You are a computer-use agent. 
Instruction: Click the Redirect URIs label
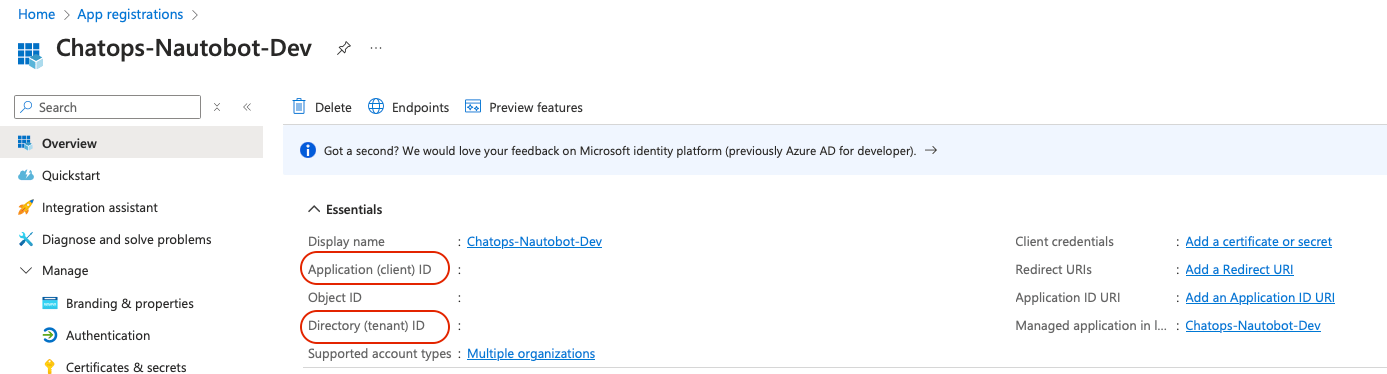(x=1053, y=269)
